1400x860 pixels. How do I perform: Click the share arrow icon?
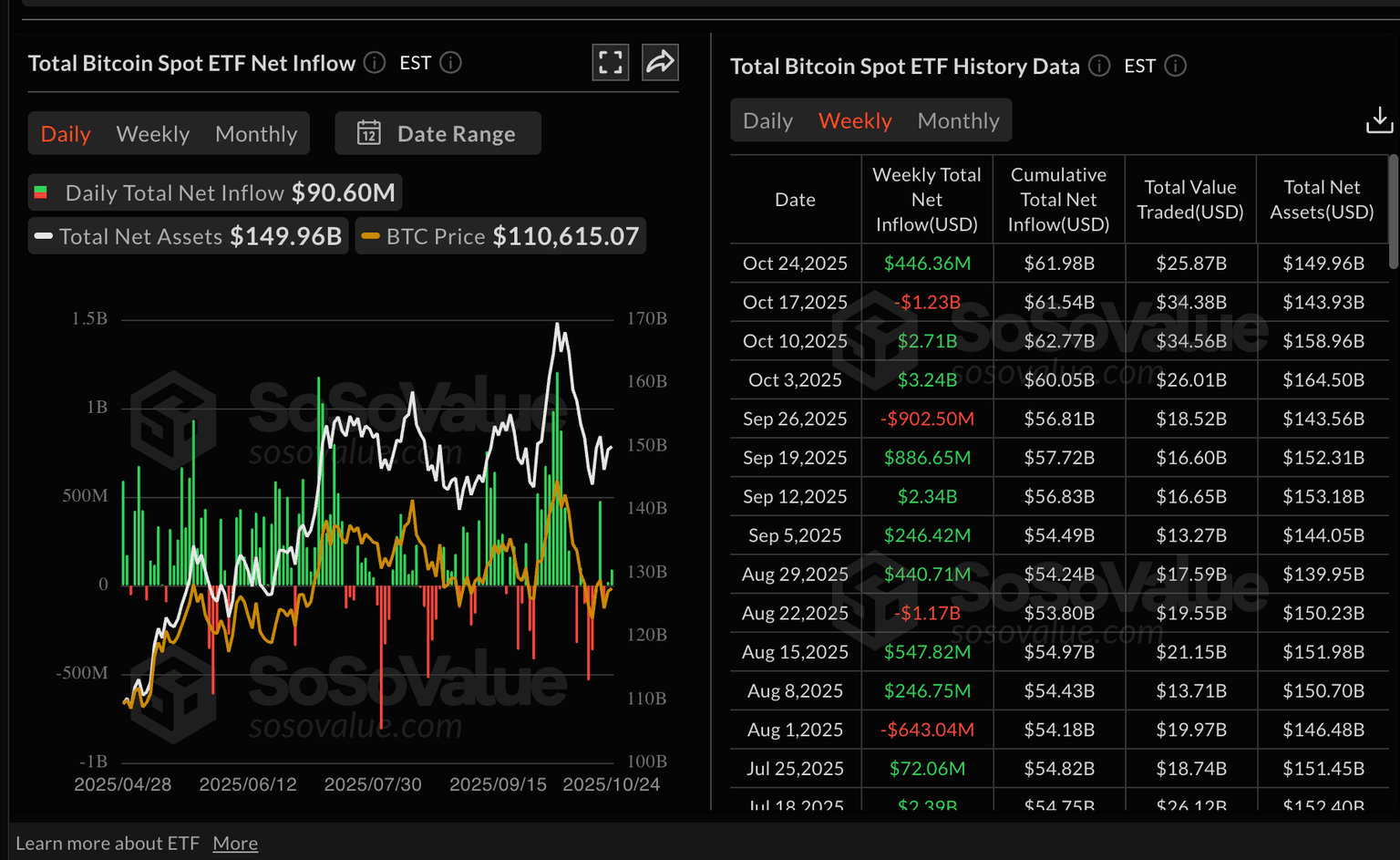click(x=660, y=63)
